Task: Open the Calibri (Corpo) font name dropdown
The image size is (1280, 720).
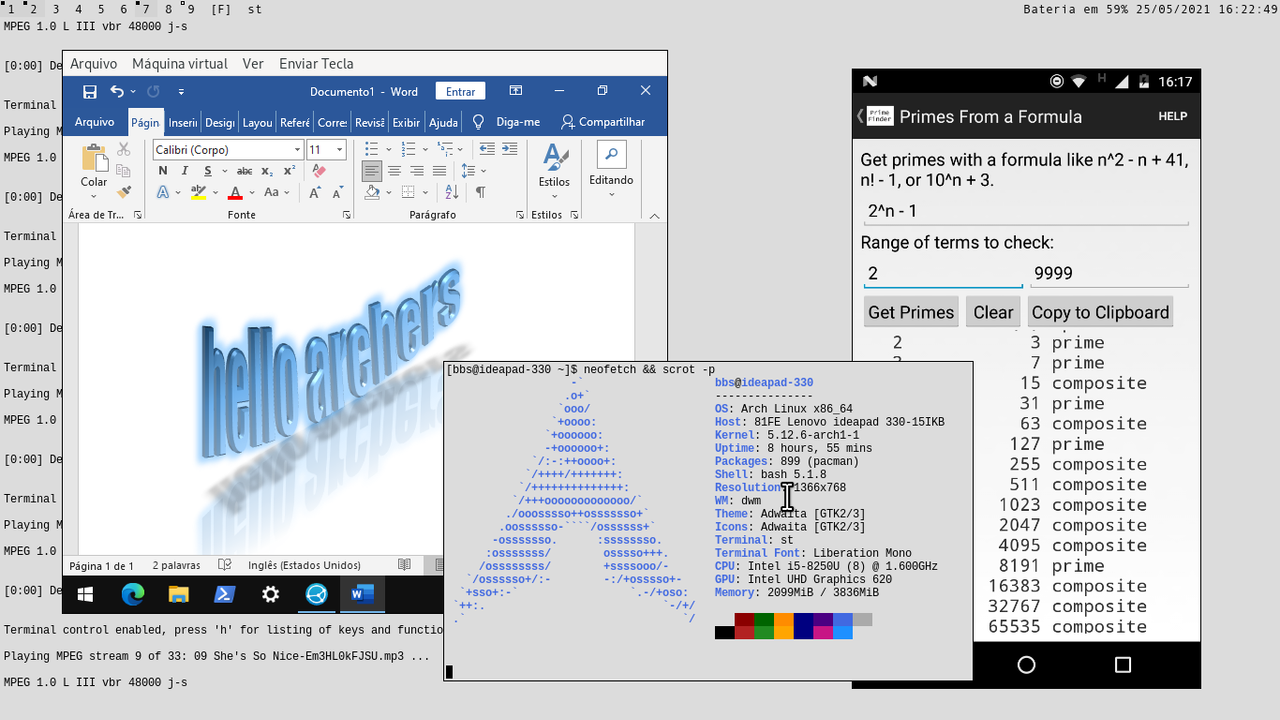Action: (298, 149)
